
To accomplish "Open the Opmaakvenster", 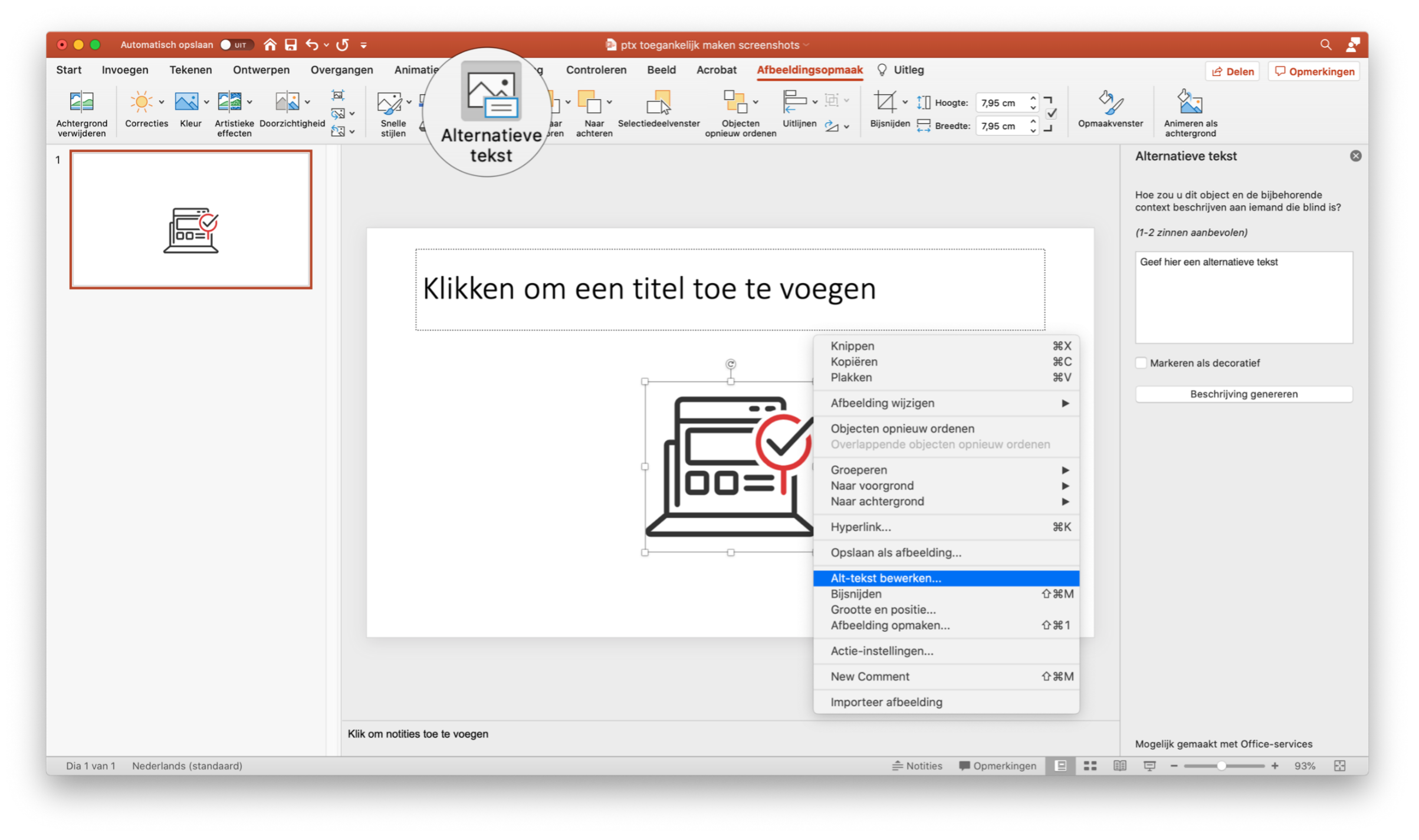I will 1109,112.
